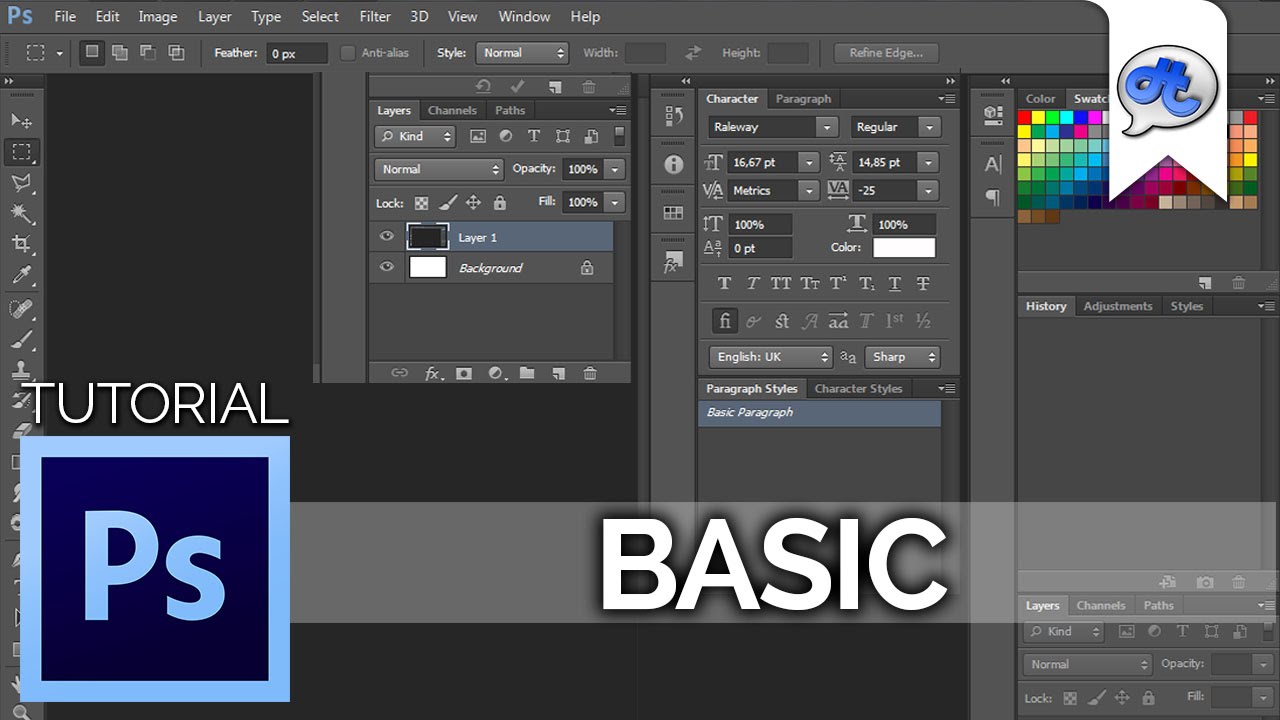Toggle layer filtering switch in floating Layers panel
This screenshot has width=1280, height=720.
point(619,135)
